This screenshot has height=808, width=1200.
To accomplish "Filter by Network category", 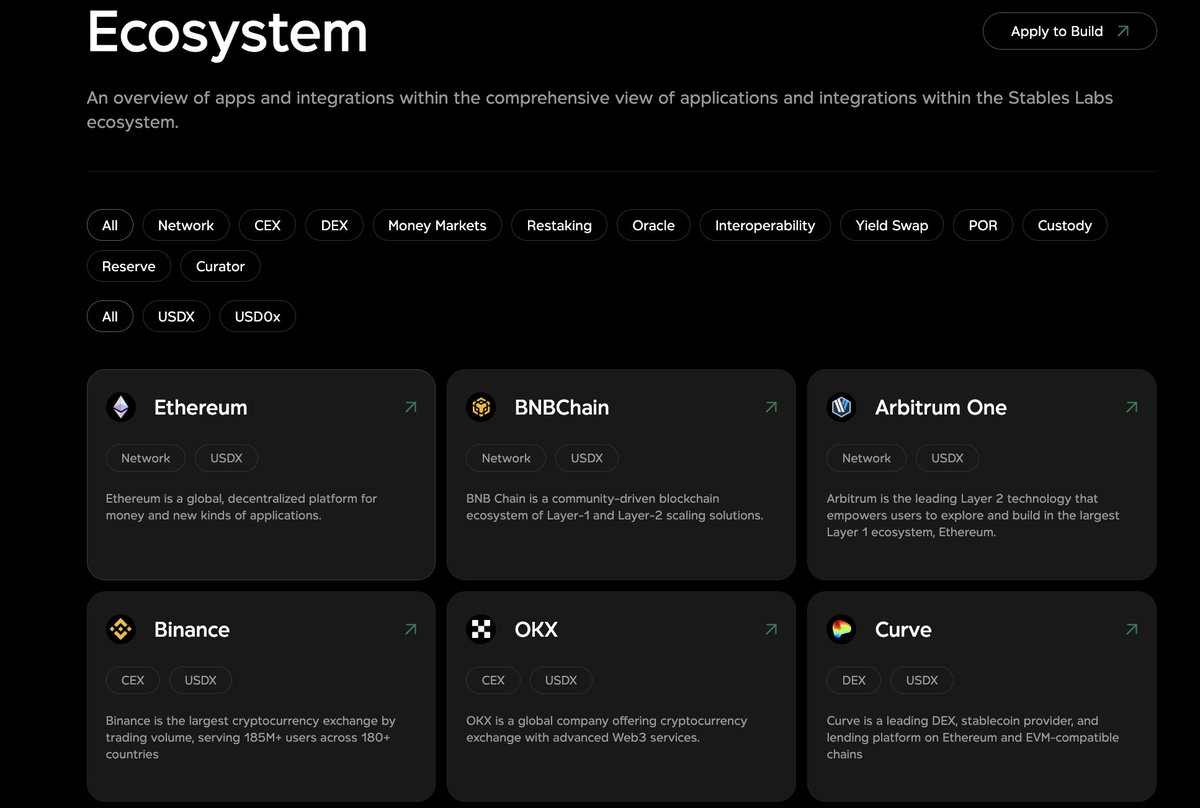I will tap(186, 225).
